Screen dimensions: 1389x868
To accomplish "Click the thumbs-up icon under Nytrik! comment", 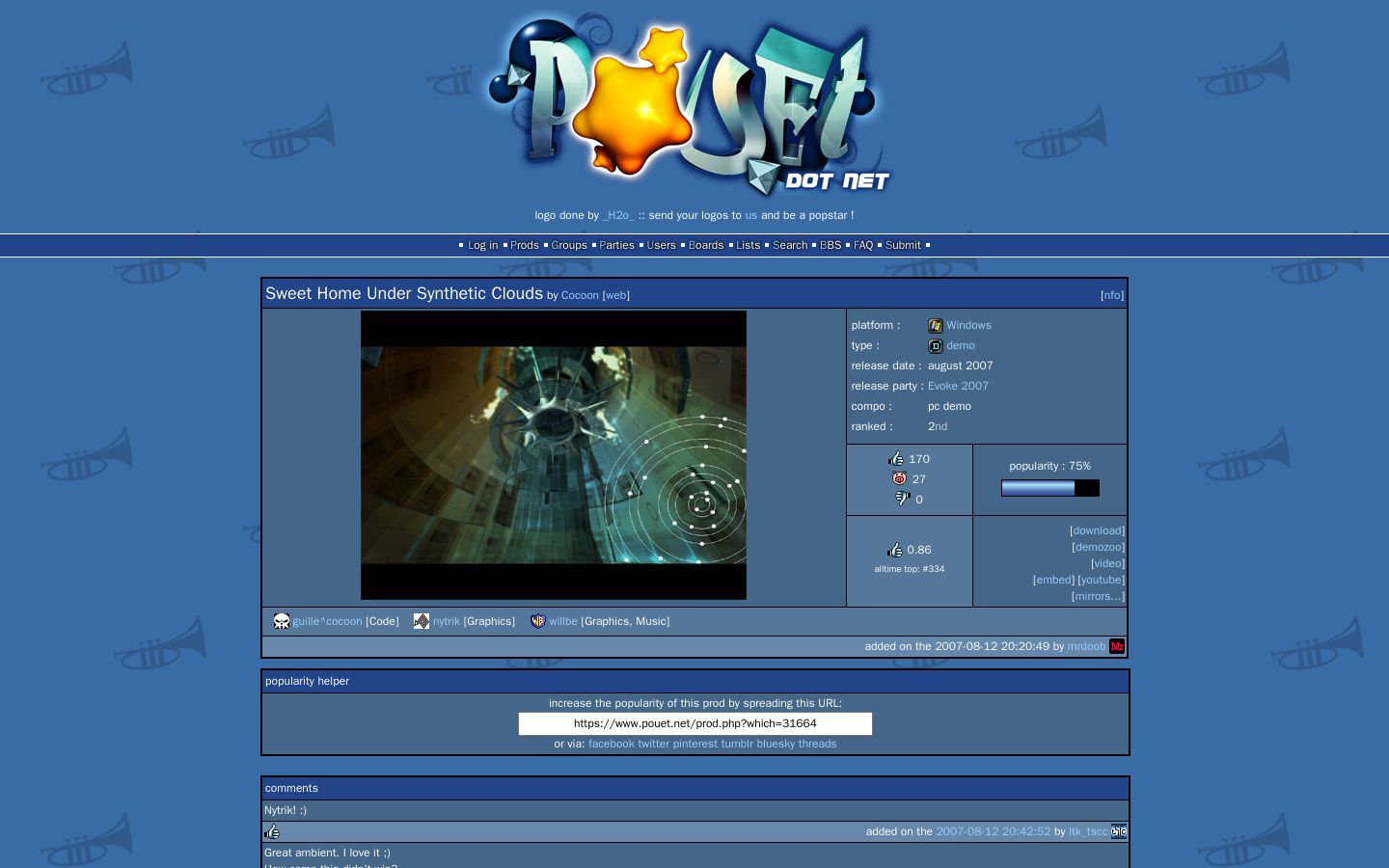I will click(x=272, y=831).
